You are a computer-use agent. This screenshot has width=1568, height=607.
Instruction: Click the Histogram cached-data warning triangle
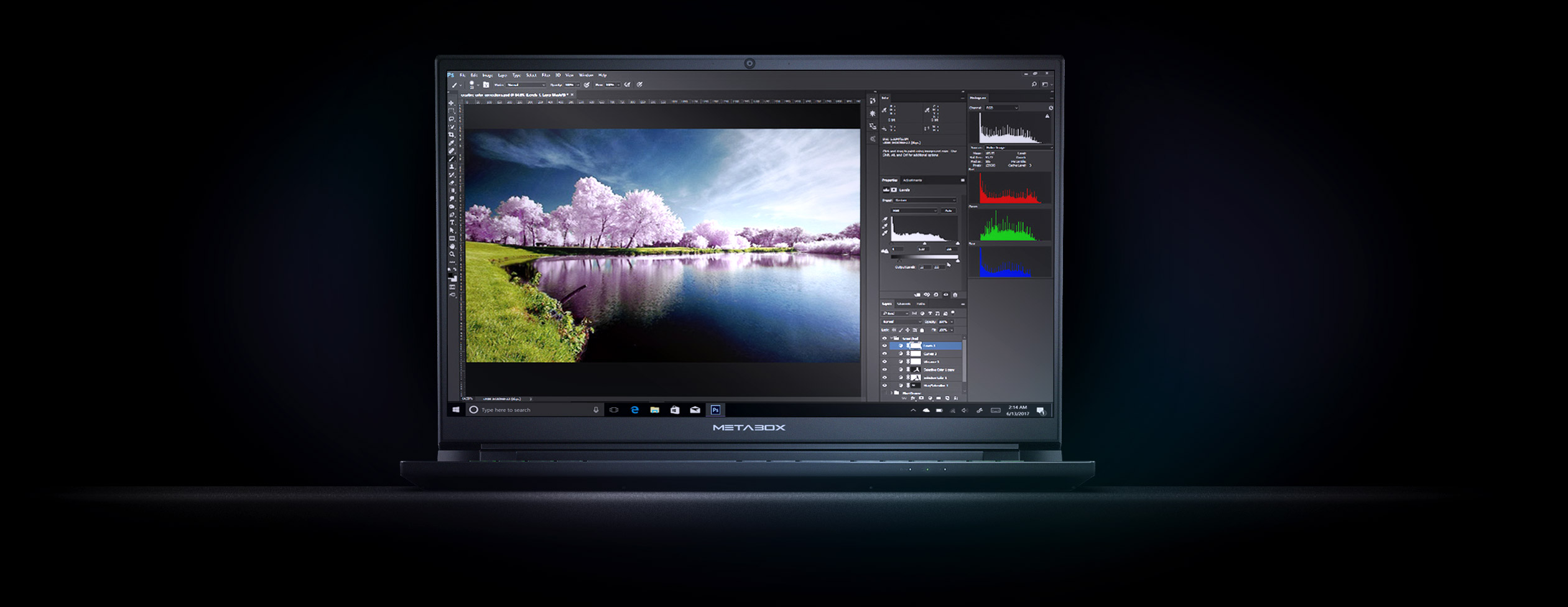(x=1047, y=116)
